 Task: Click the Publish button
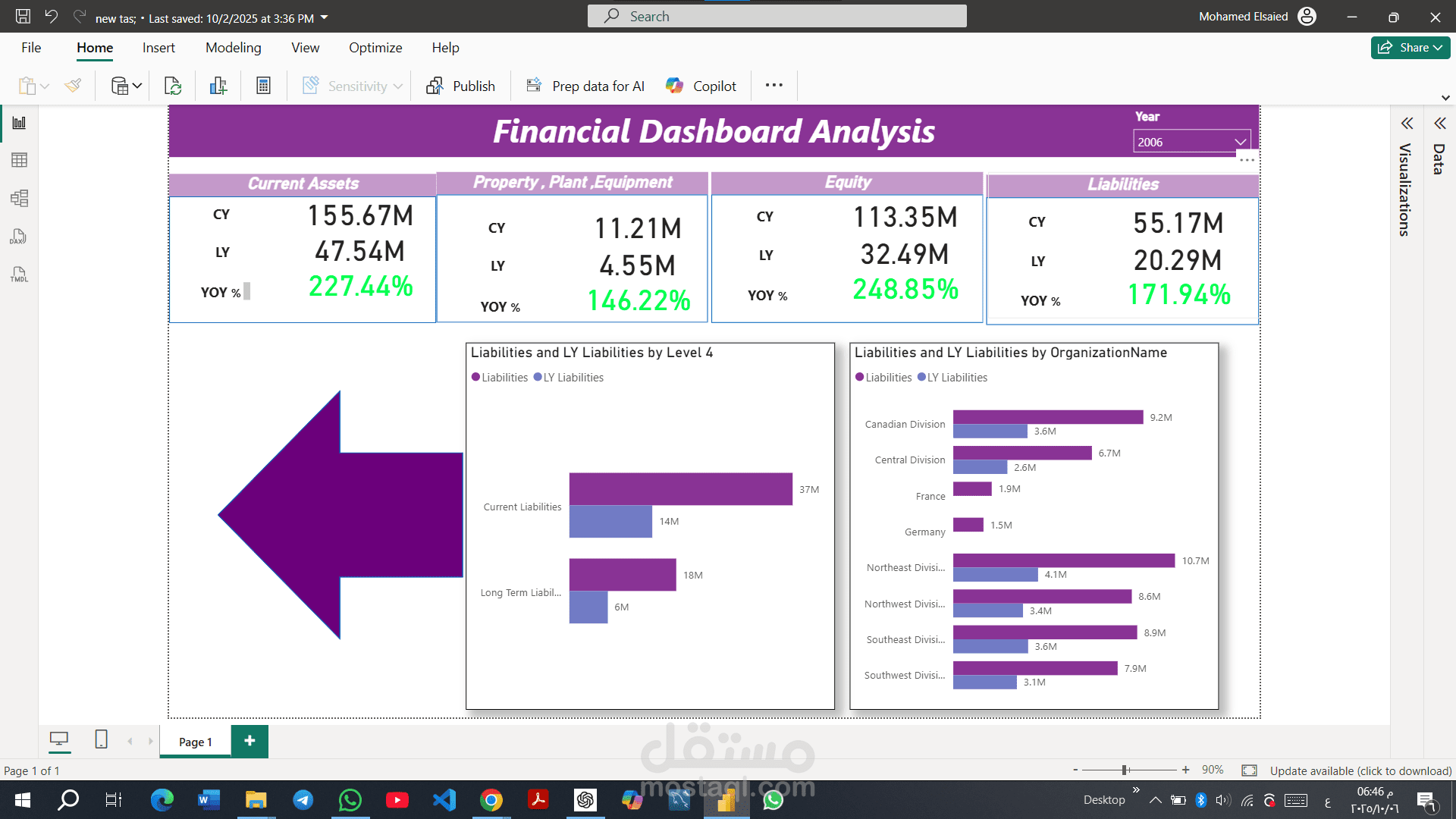pos(460,86)
